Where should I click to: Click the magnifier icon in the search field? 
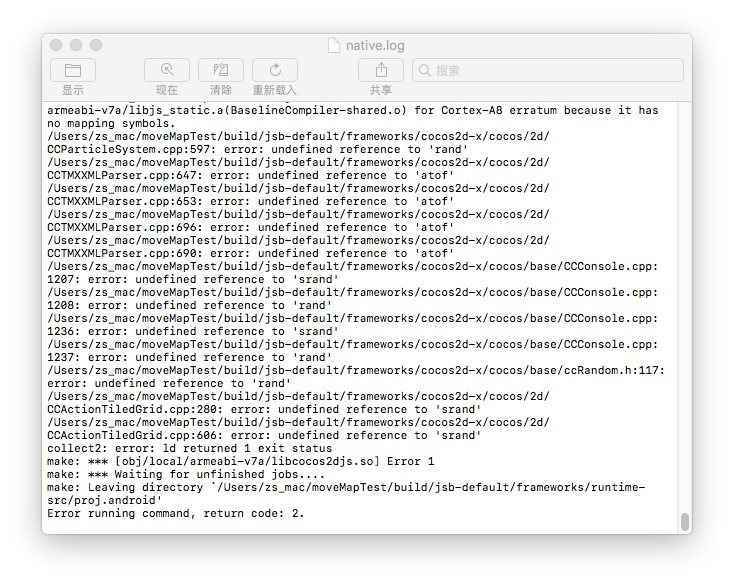coord(425,71)
